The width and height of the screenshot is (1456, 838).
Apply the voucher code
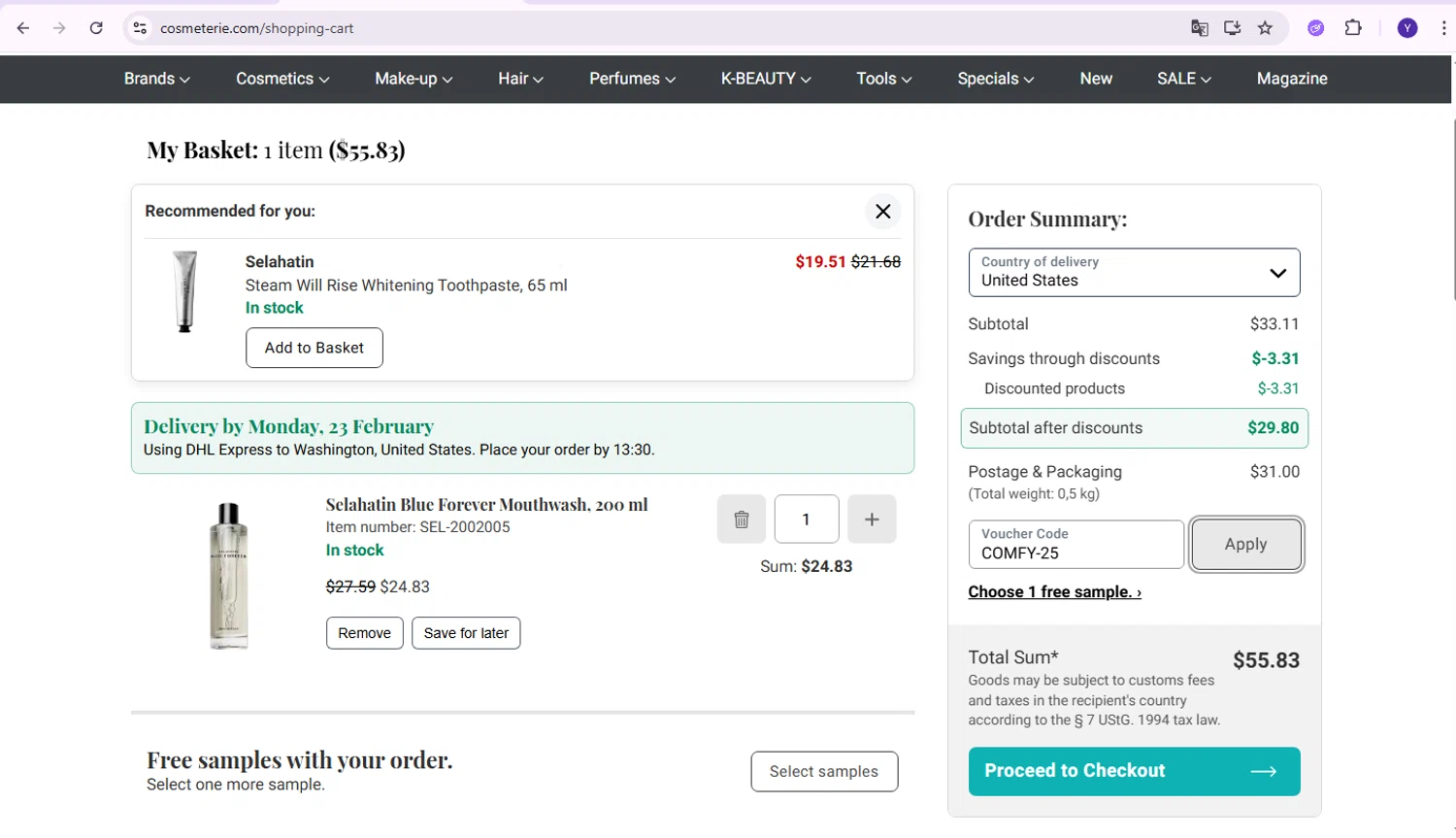pyautogui.click(x=1246, y=545)
